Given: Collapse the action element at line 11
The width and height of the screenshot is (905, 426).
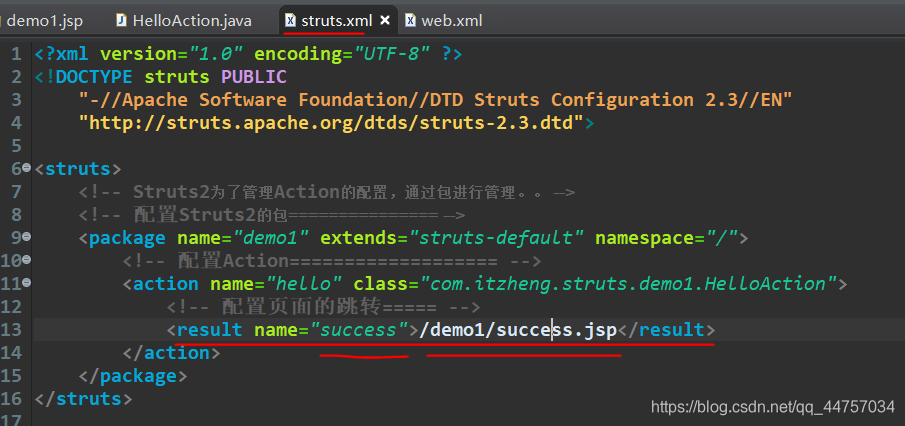Looking at the screenshot, I should (x=26, y=283).
